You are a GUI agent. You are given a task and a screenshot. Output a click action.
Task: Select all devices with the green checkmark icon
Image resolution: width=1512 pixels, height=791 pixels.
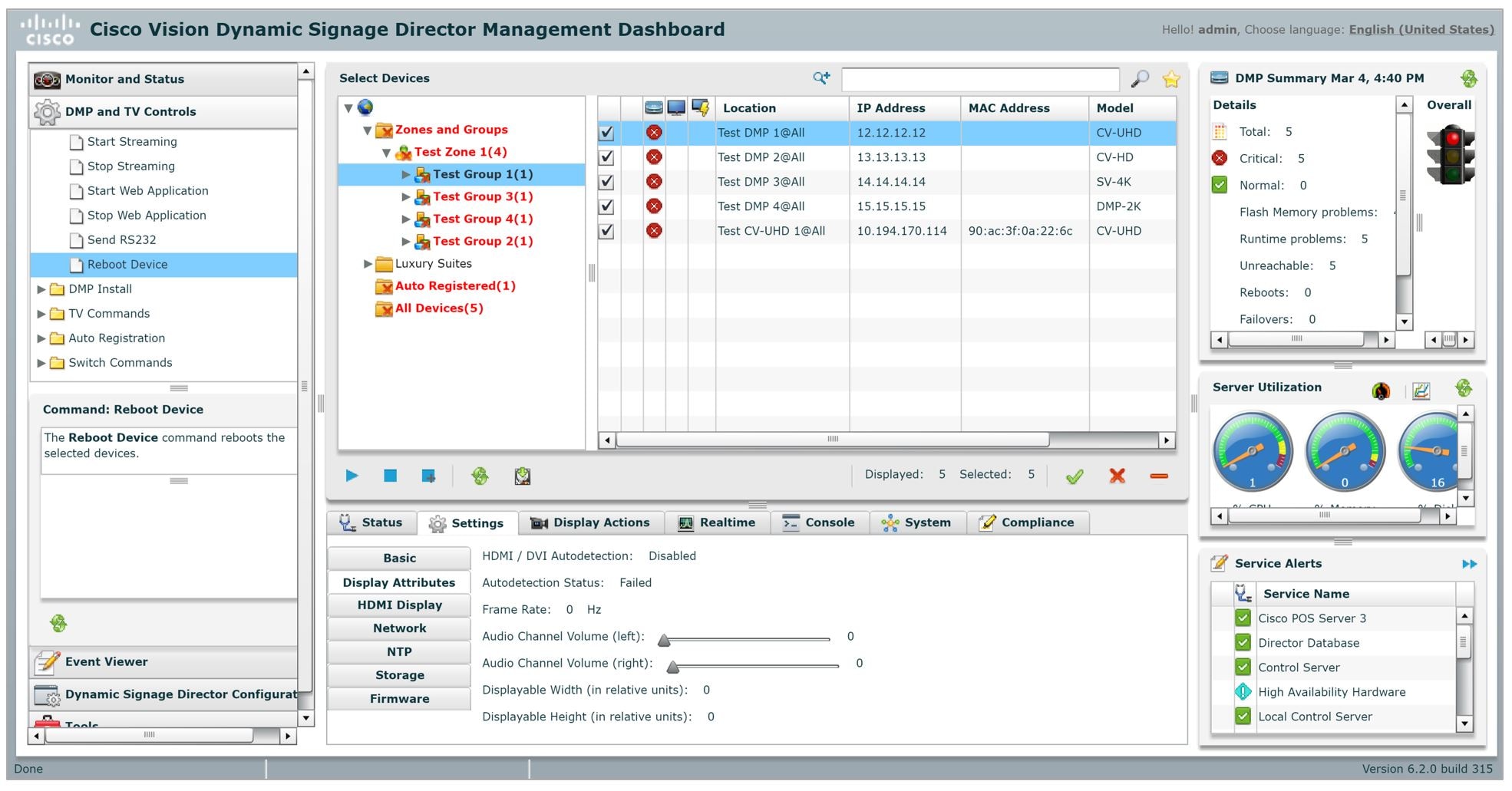pyautogui.click(x=1075, y=476)
